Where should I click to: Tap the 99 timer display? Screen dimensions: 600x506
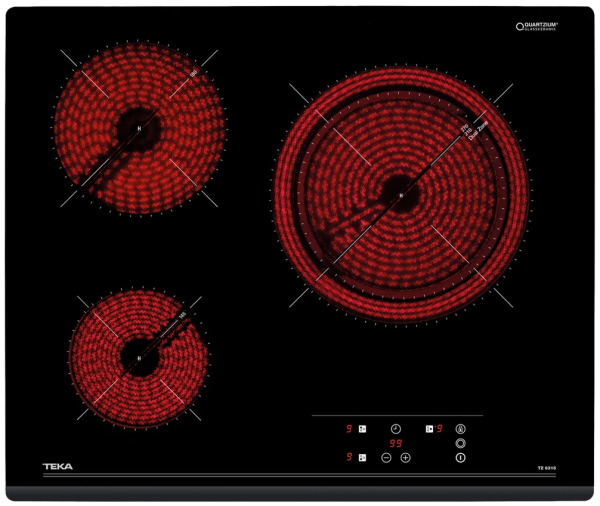[395, 442]
